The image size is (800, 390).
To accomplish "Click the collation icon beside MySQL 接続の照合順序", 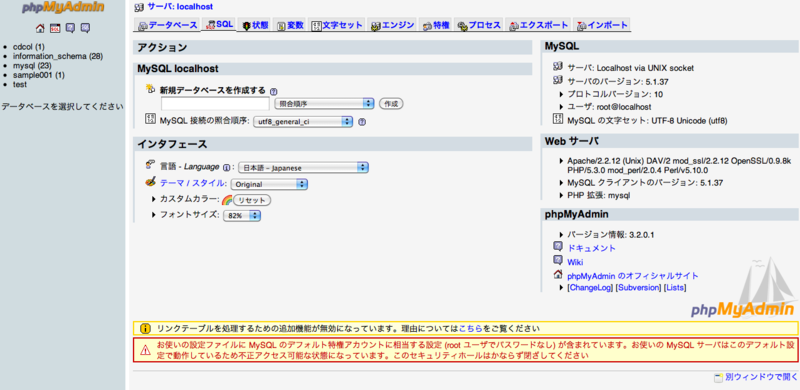I will (151, 119).
